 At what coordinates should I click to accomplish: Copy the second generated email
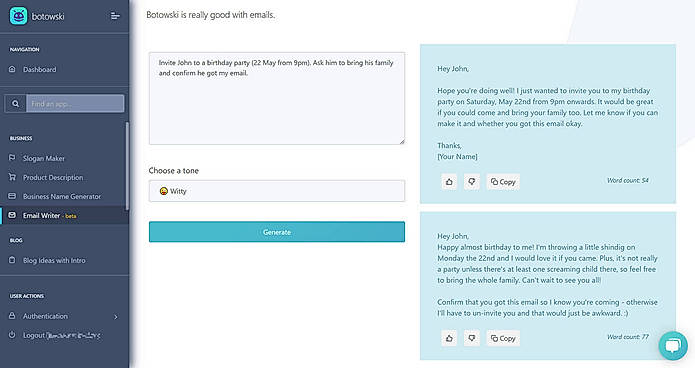[503, 338]
